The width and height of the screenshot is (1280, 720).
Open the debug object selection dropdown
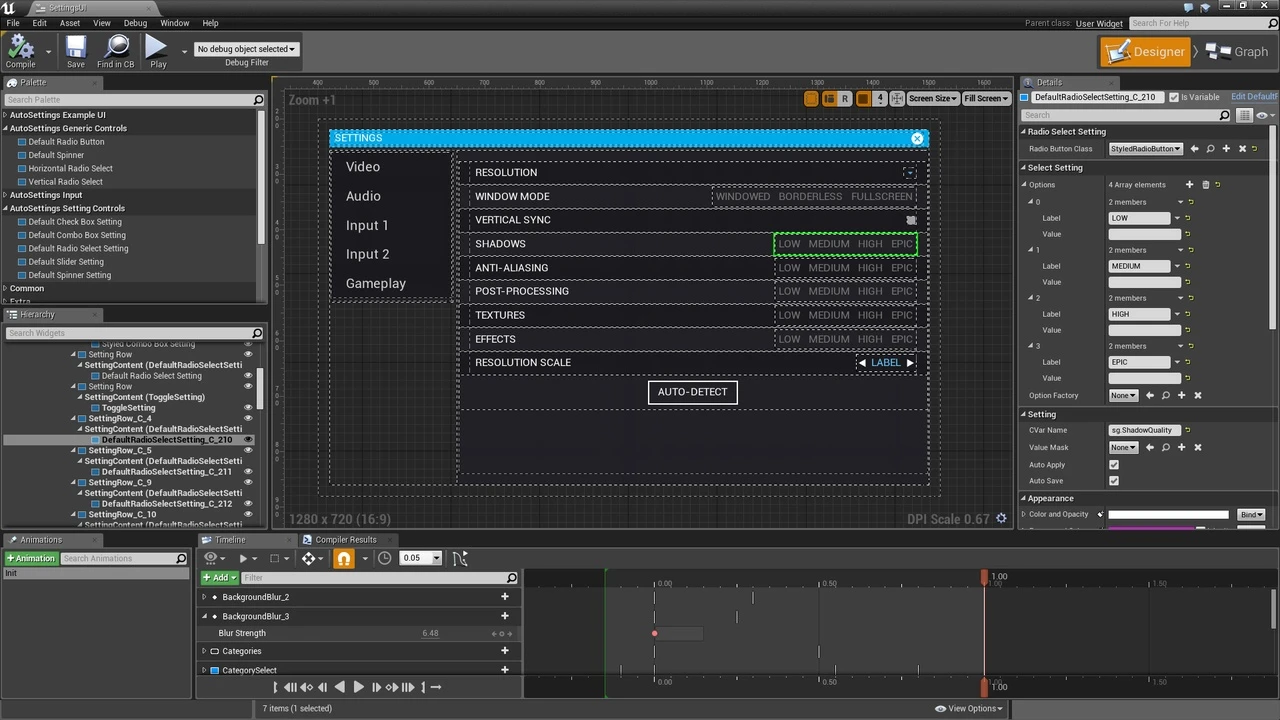[246, 49]
